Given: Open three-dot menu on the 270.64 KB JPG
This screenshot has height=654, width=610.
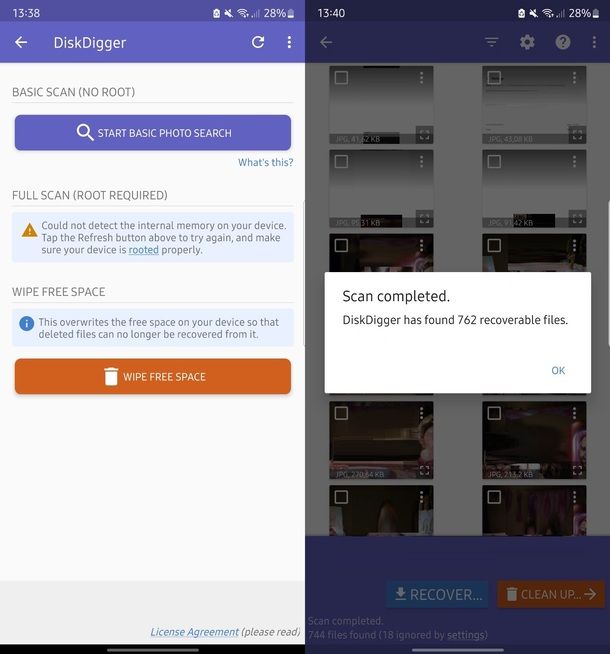Looking at the screenshot, I should [x=422, y=413].
